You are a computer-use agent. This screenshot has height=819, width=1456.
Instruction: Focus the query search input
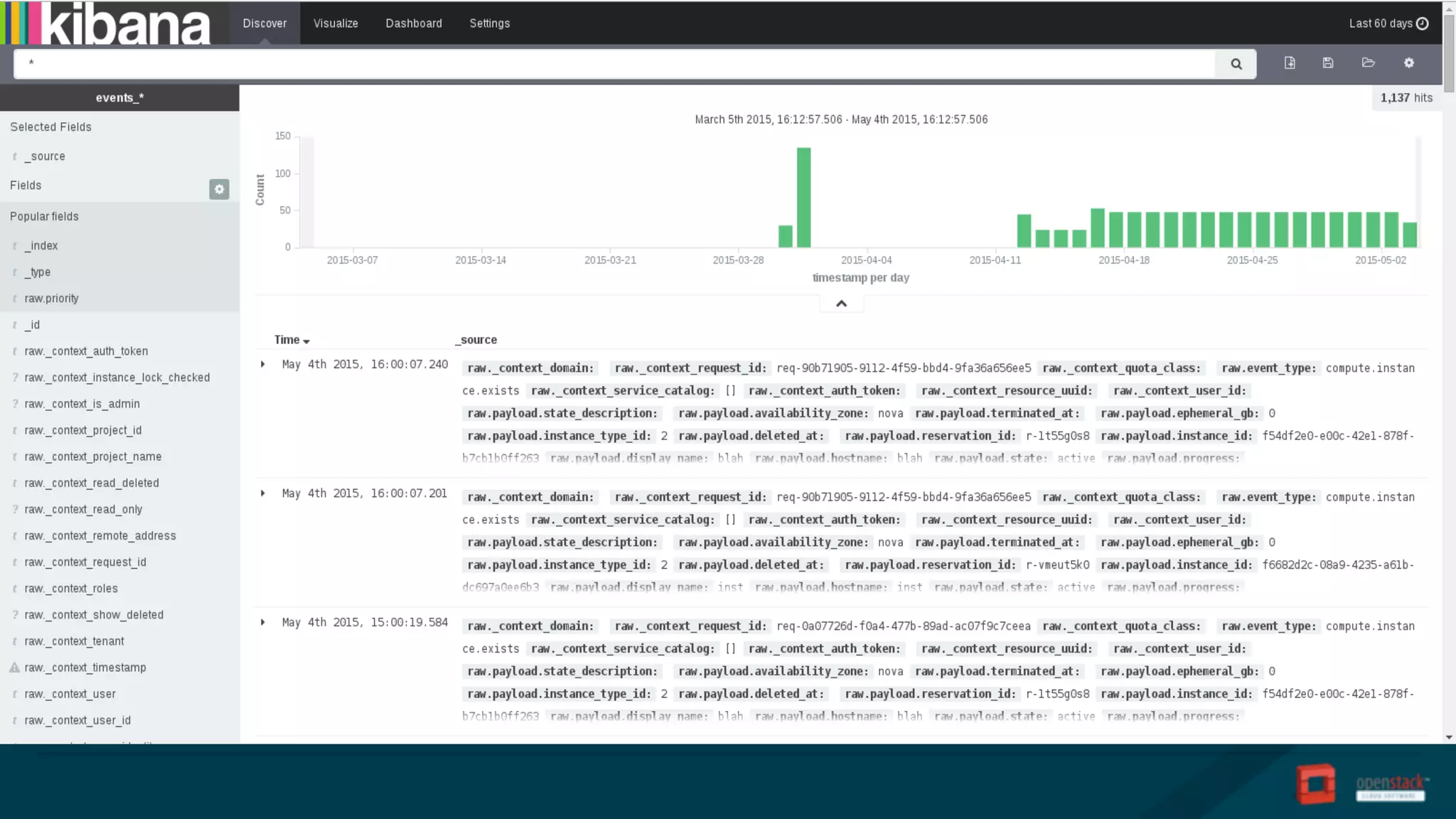tap(611, 64)
